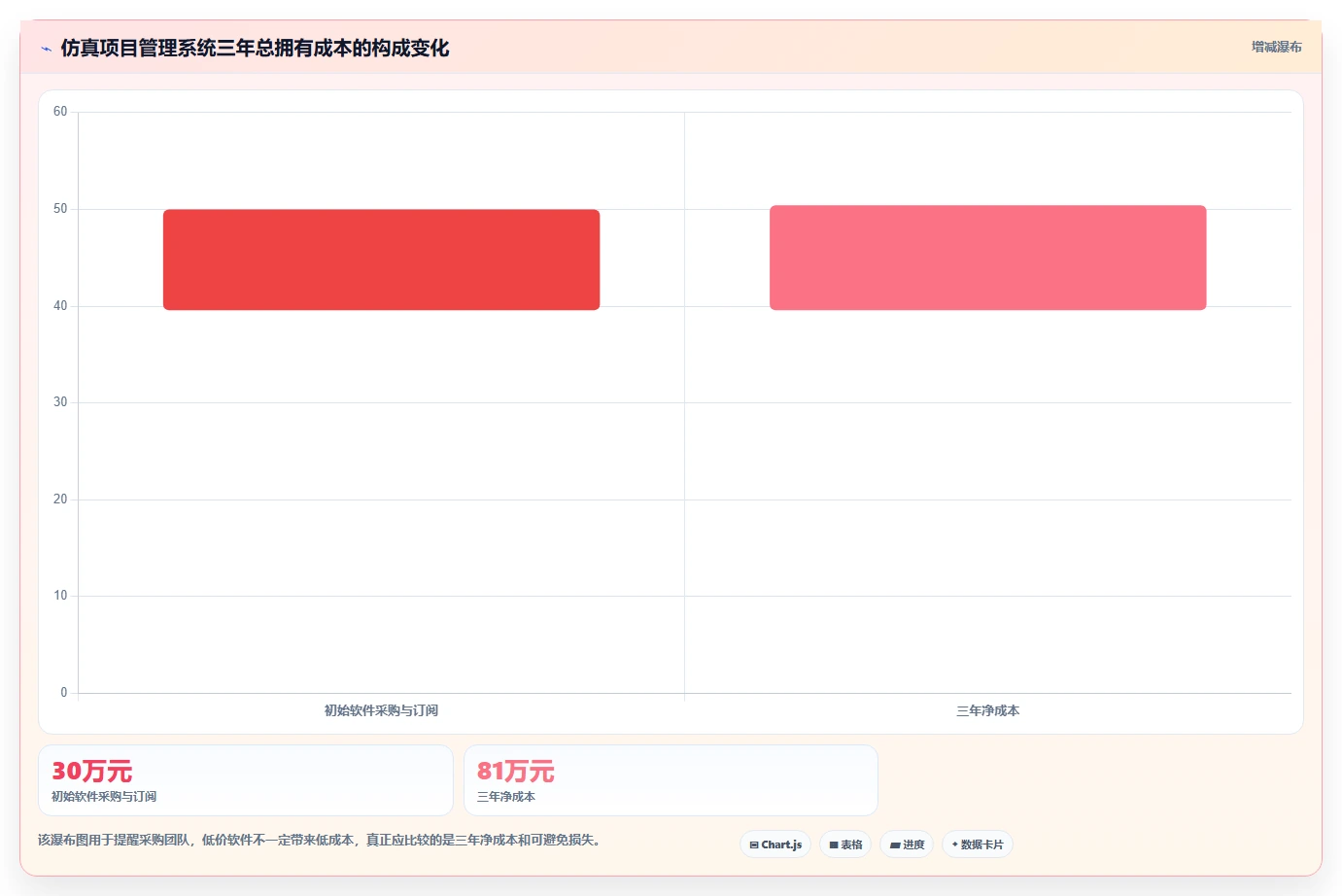
Task: Click the 三年净成本 caption under 81万元
Action: click(506, 797)
